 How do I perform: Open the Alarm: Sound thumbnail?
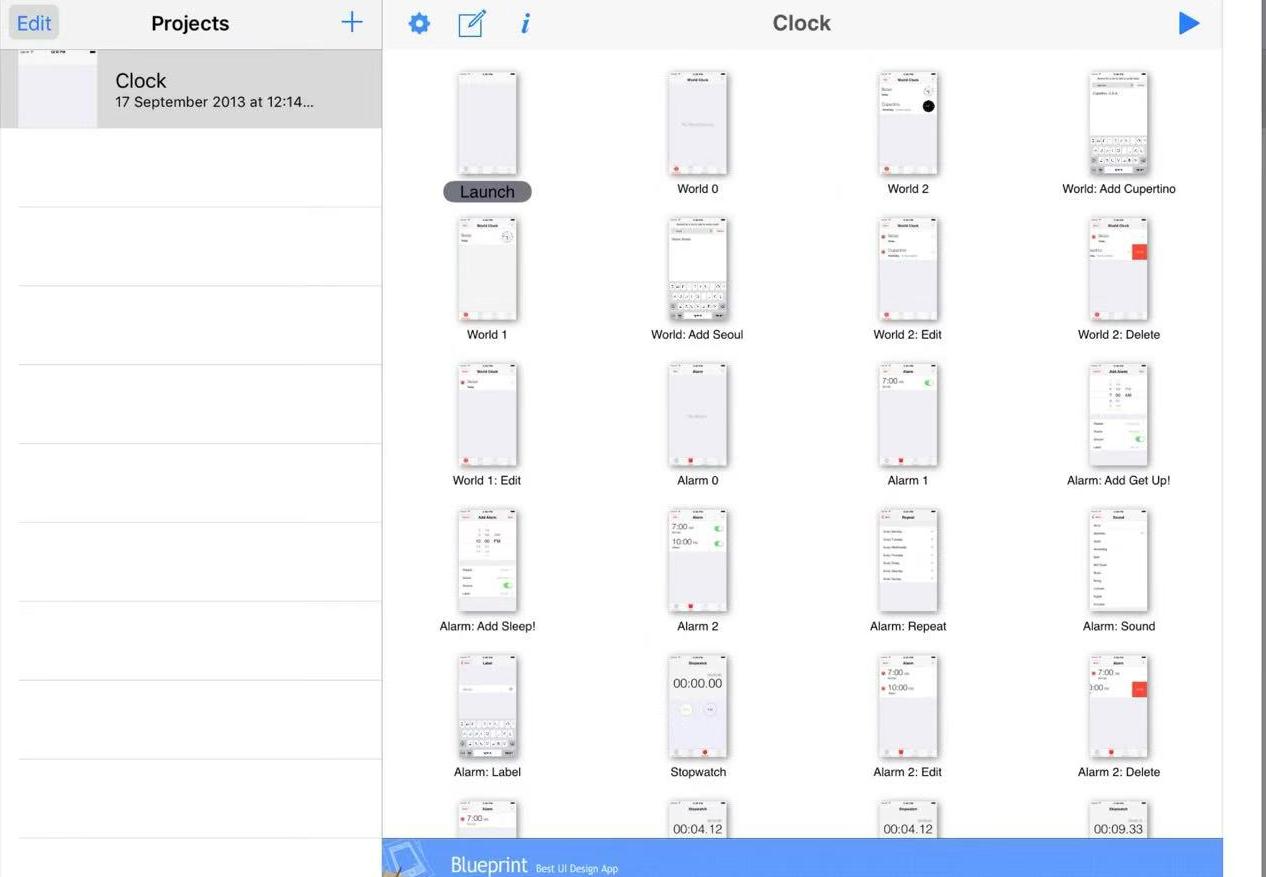pos(1118,560)
